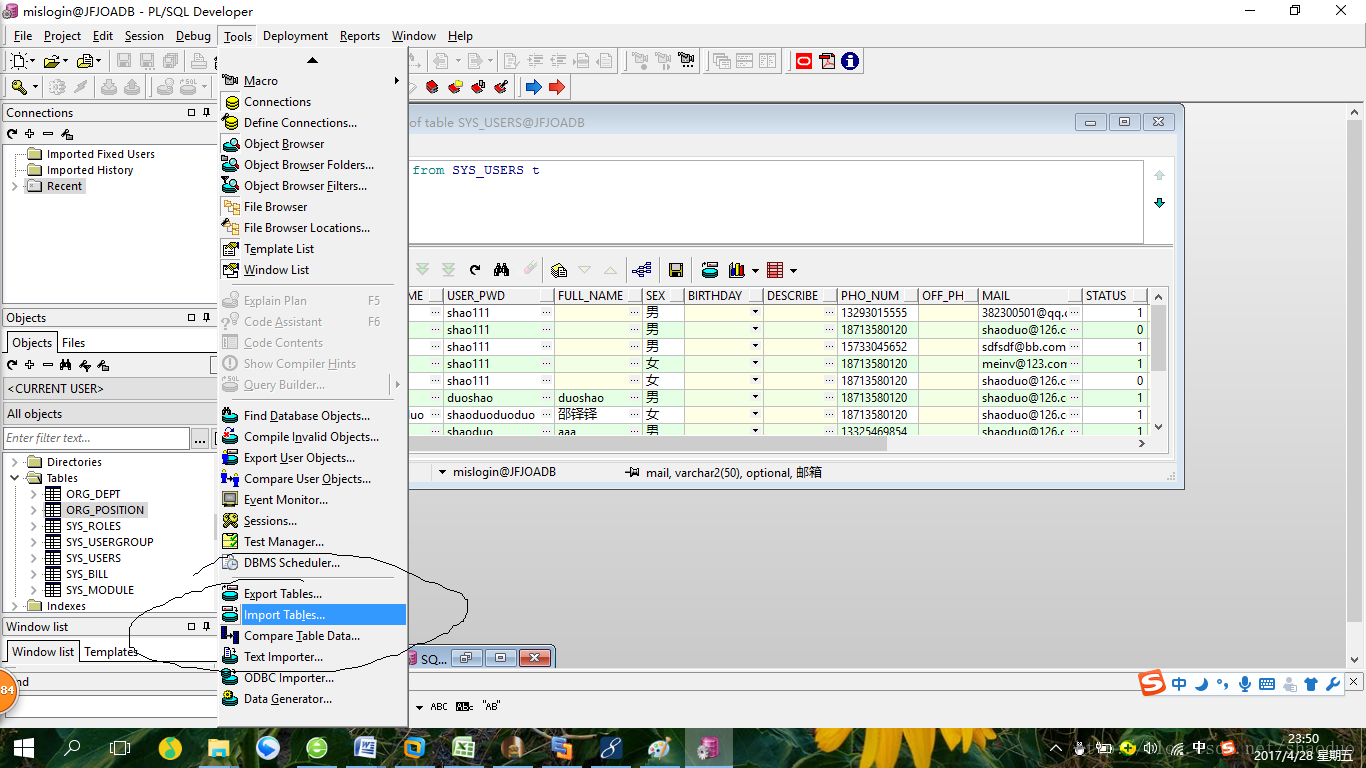Viewport: 1366px width, 768px height.
Task: Click the minus icon in Objects panel toolbar
Action: (48, 365)
